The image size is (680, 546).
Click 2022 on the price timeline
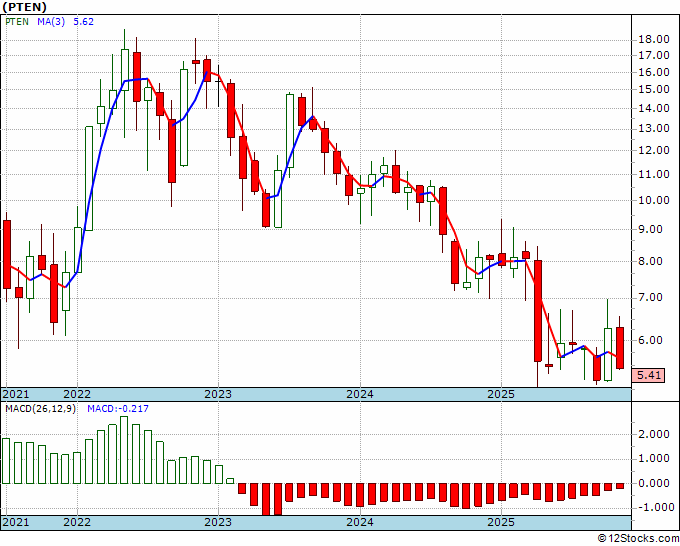pyautogui.click(x=77, y=394)
